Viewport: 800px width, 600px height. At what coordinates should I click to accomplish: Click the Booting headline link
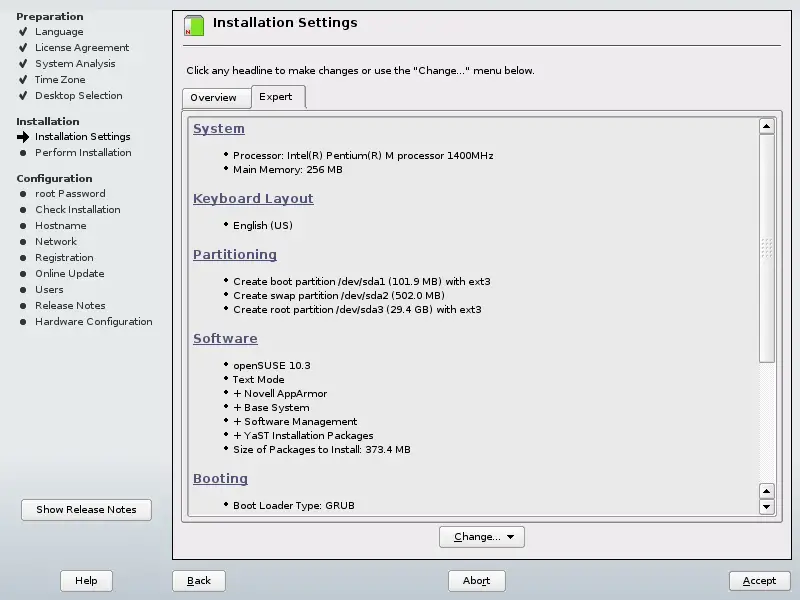click(x=220, y=479)
